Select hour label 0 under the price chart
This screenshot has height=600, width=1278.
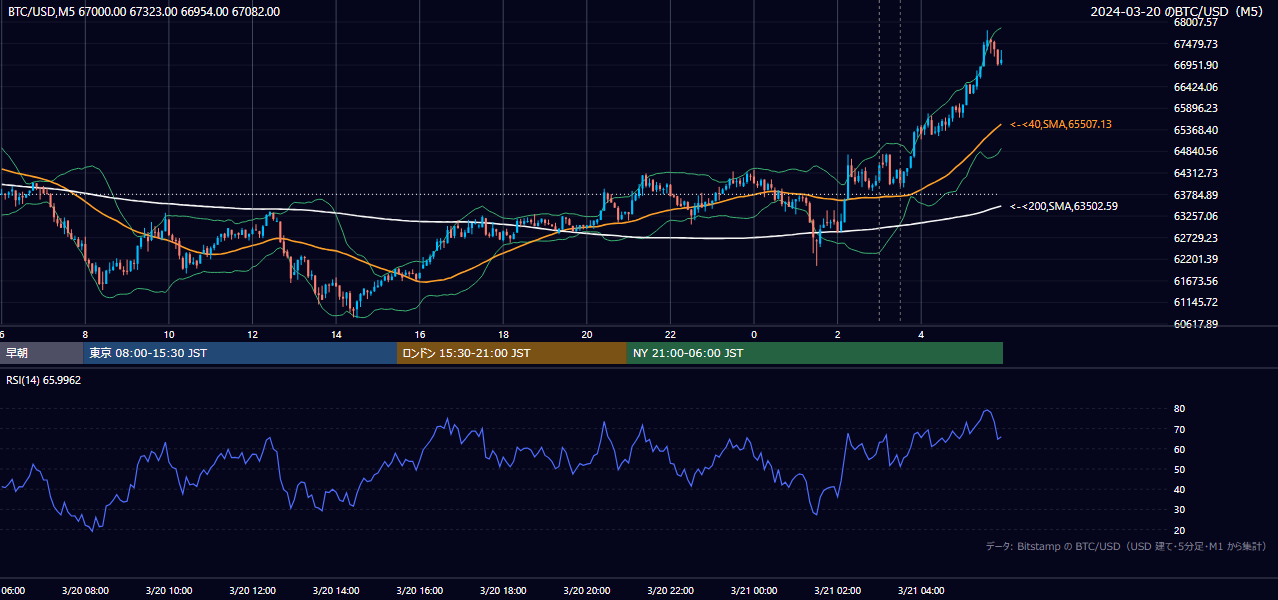tap(754, 334)
